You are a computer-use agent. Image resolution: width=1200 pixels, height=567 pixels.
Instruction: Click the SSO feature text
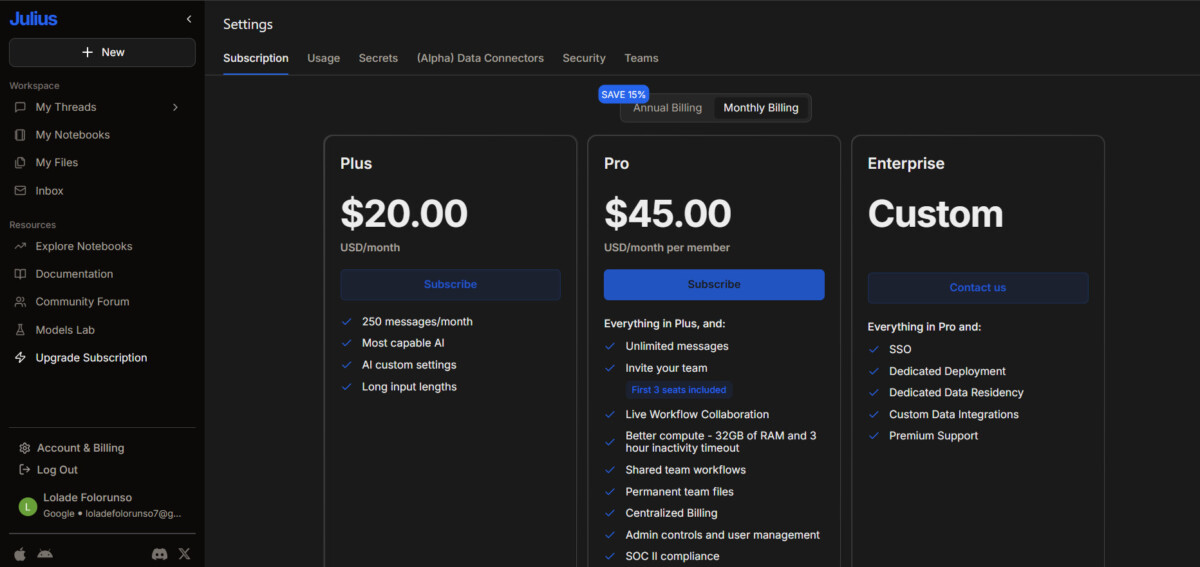pos(900,349)
